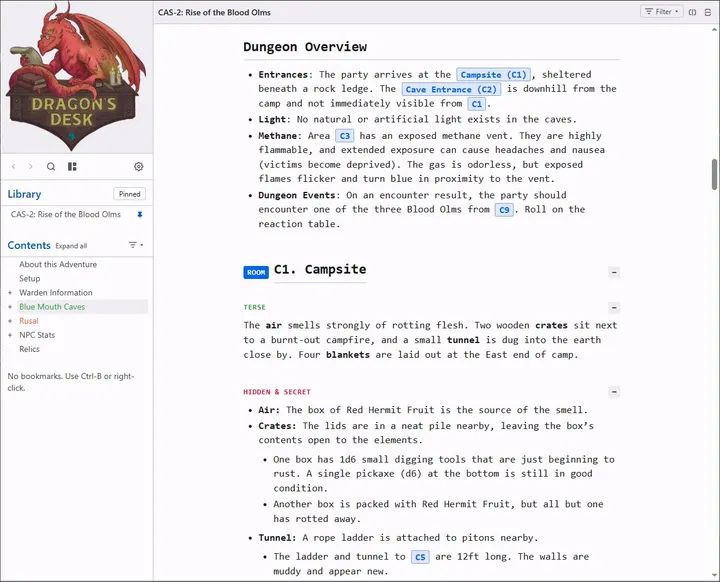The height and width of the screenshot is (582, 720).
Task: Open the Contents filter dropdown
Action: 135,245
